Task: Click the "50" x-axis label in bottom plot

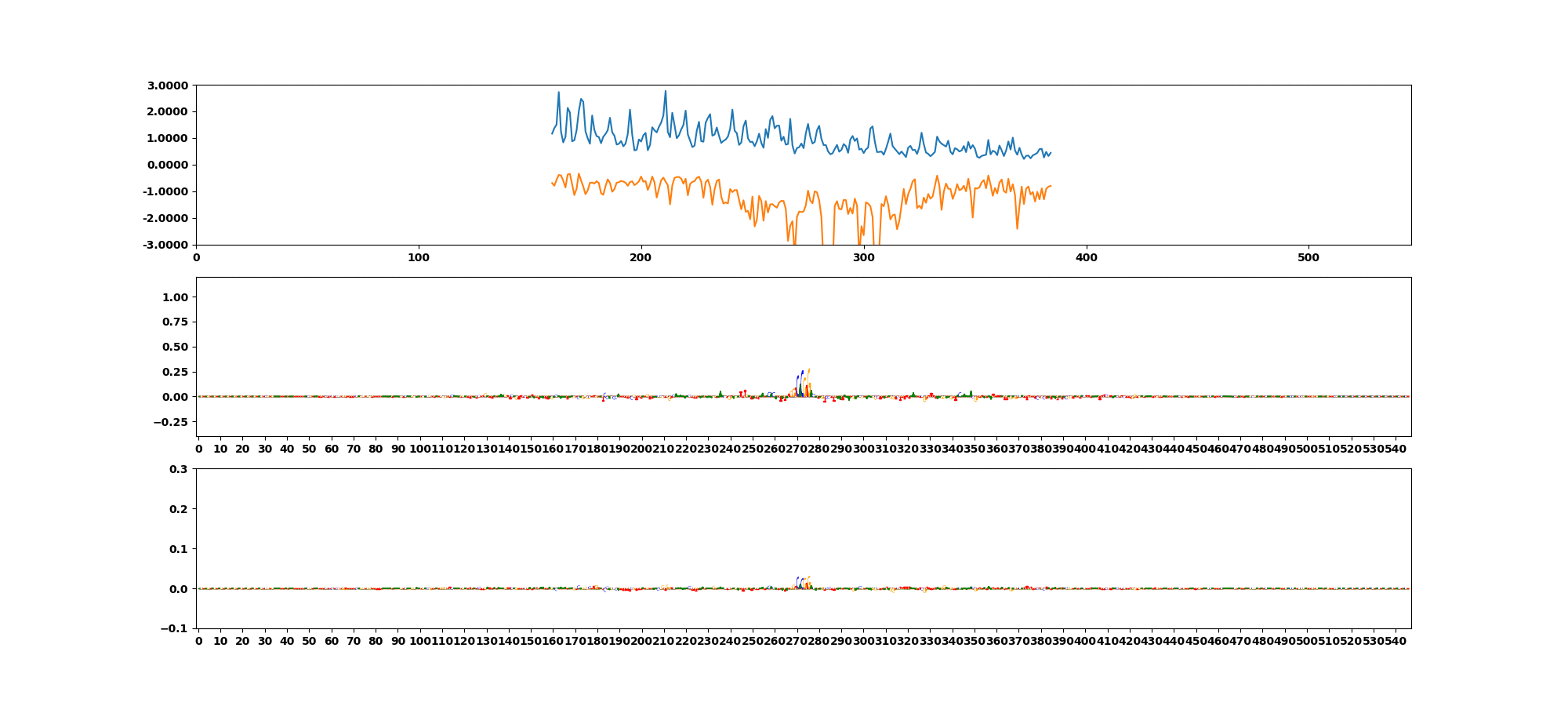Action: click(309, 641)
